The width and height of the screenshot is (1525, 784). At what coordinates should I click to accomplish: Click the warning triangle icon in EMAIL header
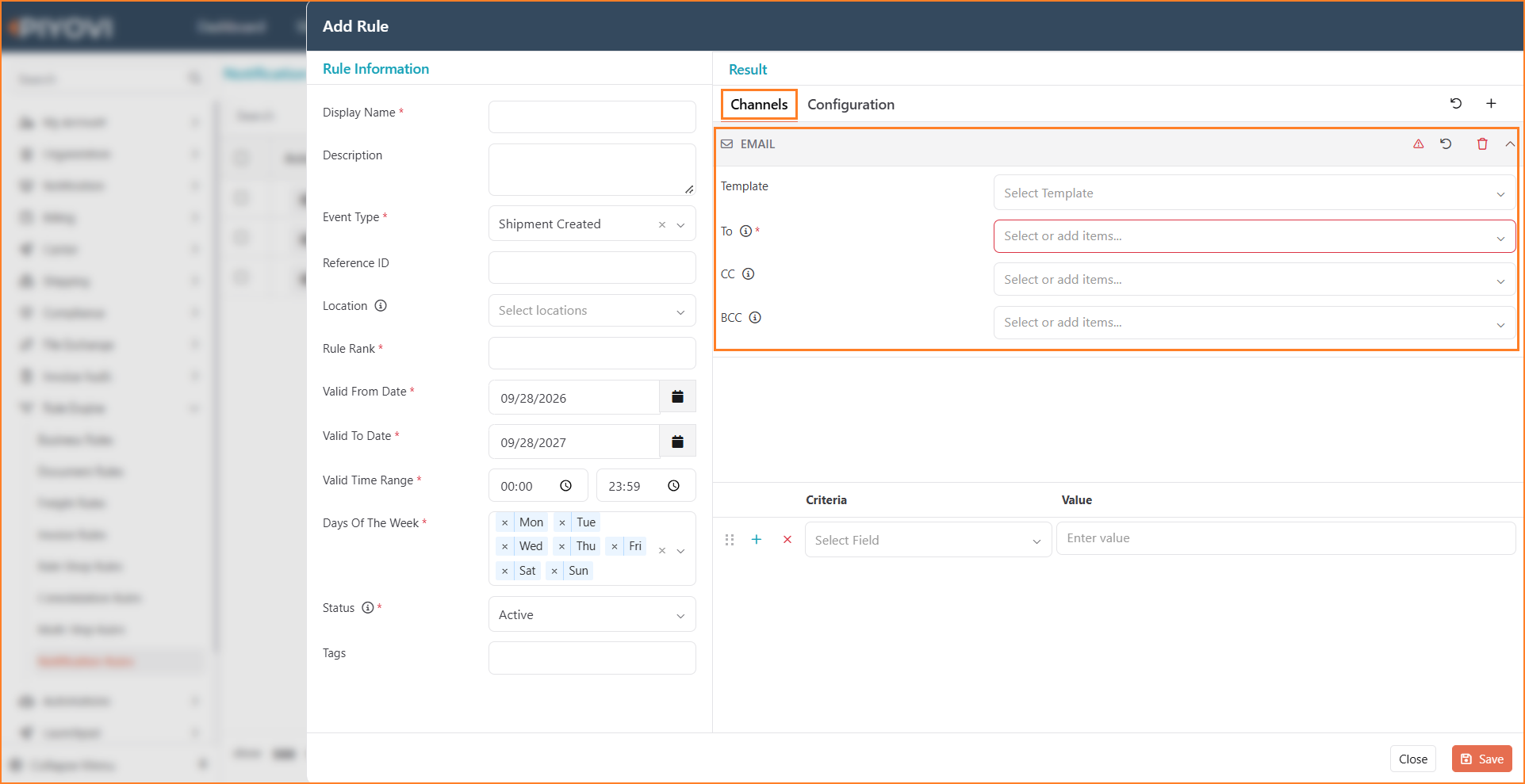pos(1418,143)
